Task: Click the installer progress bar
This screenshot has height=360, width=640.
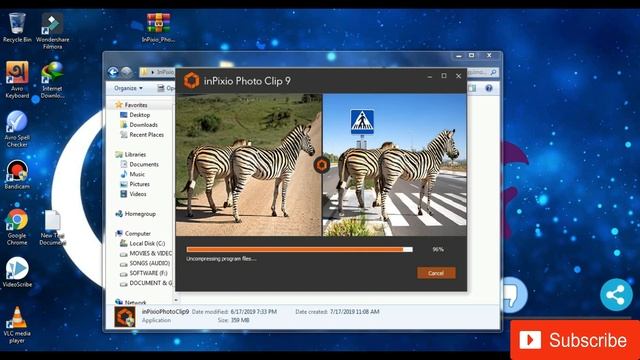Action: [x=300, y=249]
